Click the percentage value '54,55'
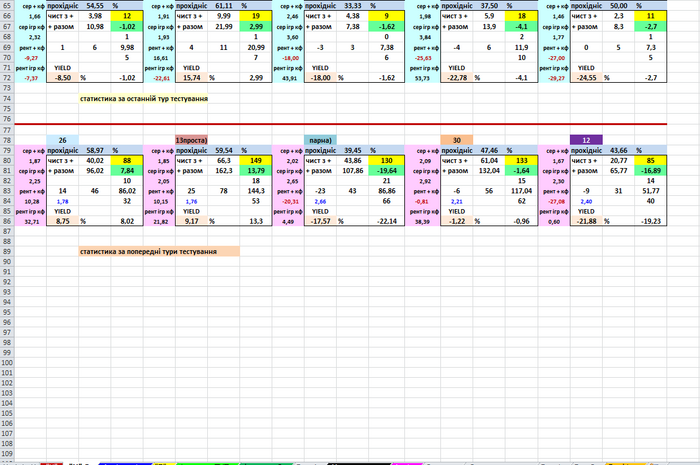The width and height of the screenshot is (700, 465). click(95, 6)
